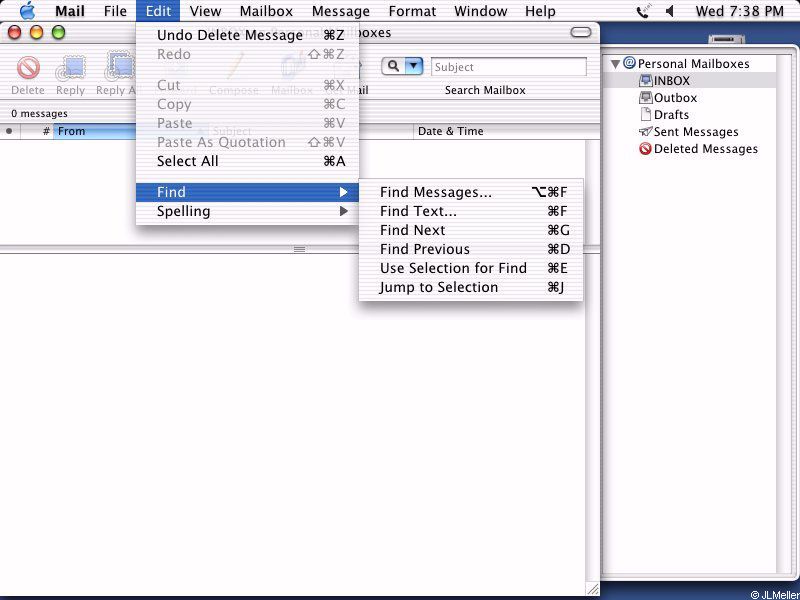
Task: Choose Jump to Selection
Action: (471, 287)
